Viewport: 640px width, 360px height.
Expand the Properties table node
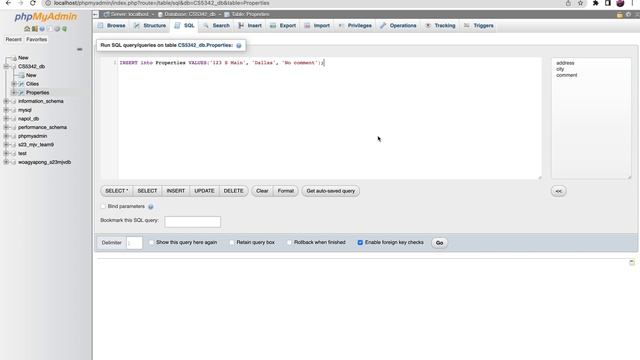14,93
